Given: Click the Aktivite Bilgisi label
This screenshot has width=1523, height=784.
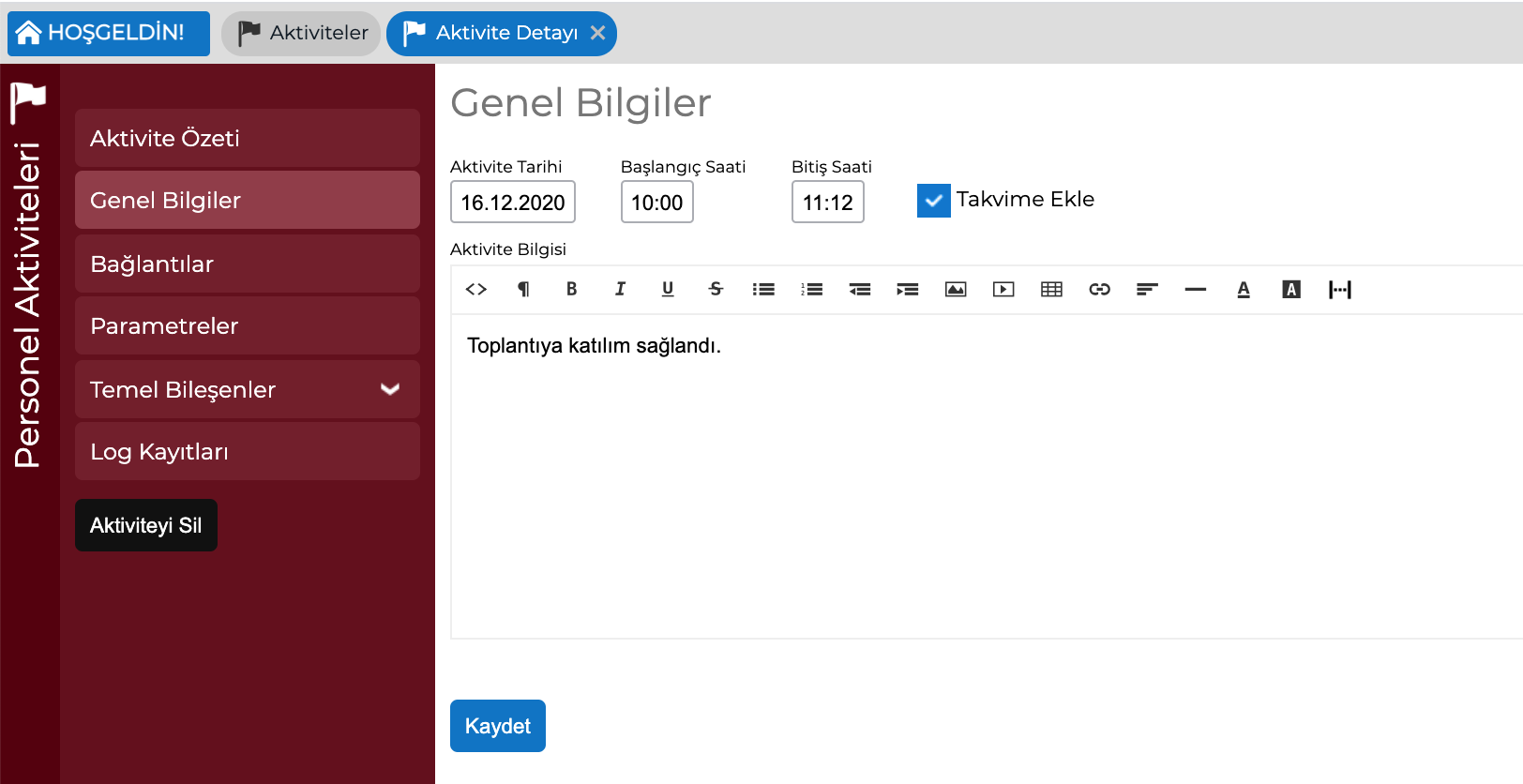Looking at the screenshot, I should pyautogui.click(x=508, y=249).
